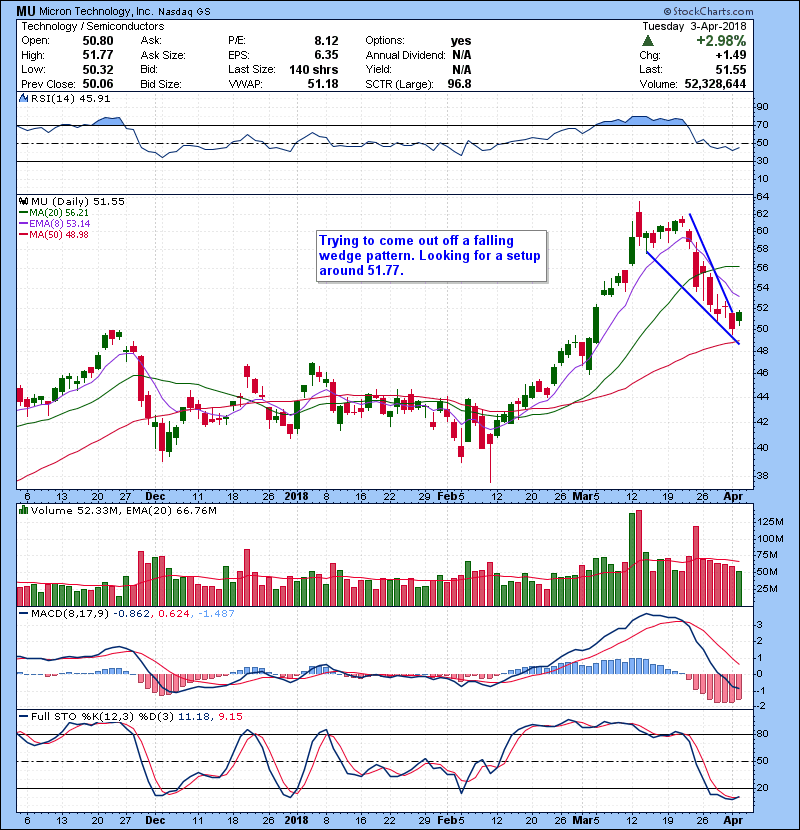The image size is (800, 830).
Task: Click the Prev Close value 50.06
Action: [x=97, y=84]
